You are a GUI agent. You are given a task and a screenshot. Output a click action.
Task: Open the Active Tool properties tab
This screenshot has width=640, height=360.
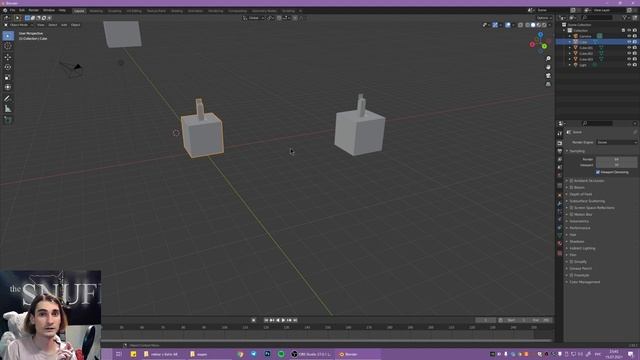coord(560,133)
